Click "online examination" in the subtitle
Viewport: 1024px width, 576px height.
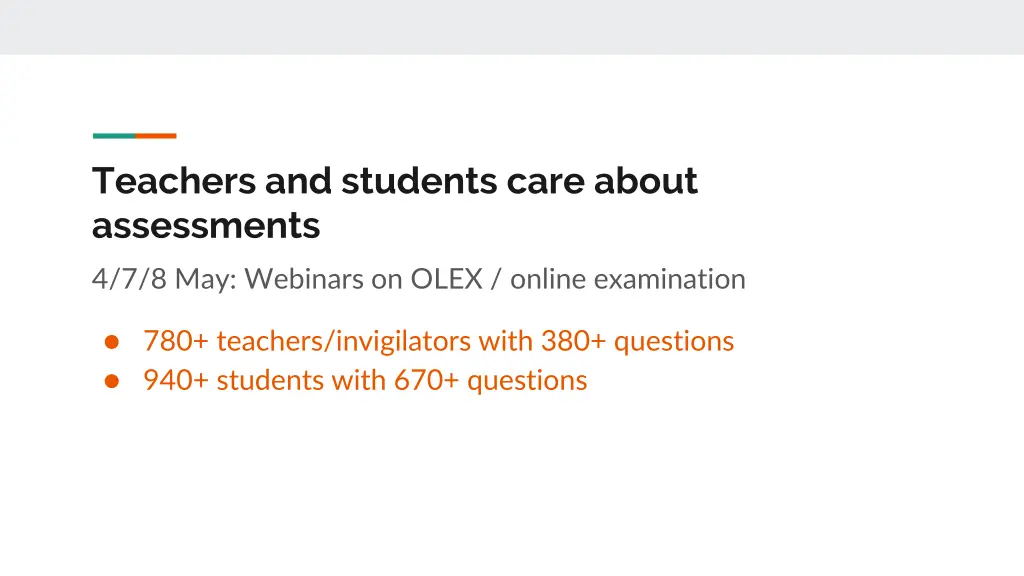(x=628, y=279)
